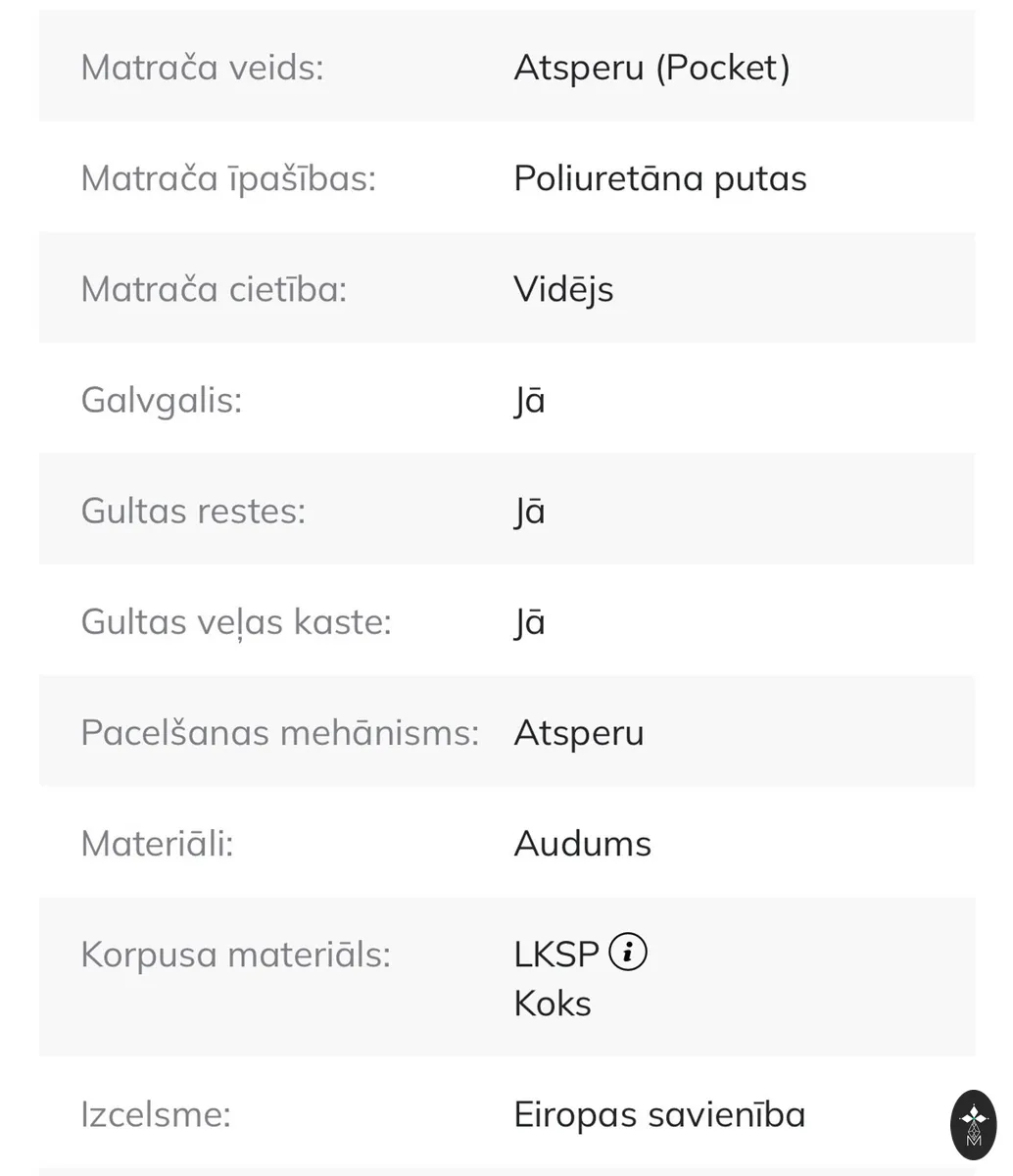Screen dimensions: 1013x1176
Task: Click the Vidējs hardness value
Action: pyautogui.click(x=563, y=290)
